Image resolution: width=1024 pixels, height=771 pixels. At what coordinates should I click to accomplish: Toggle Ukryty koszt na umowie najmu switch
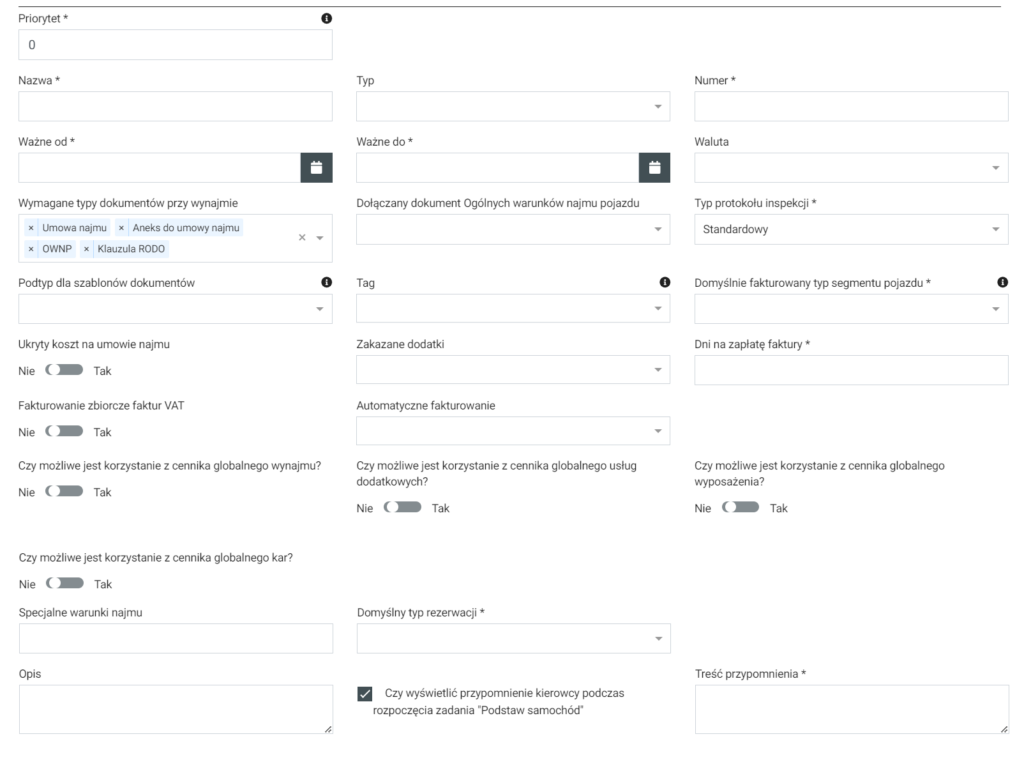[x=64, y=371]
